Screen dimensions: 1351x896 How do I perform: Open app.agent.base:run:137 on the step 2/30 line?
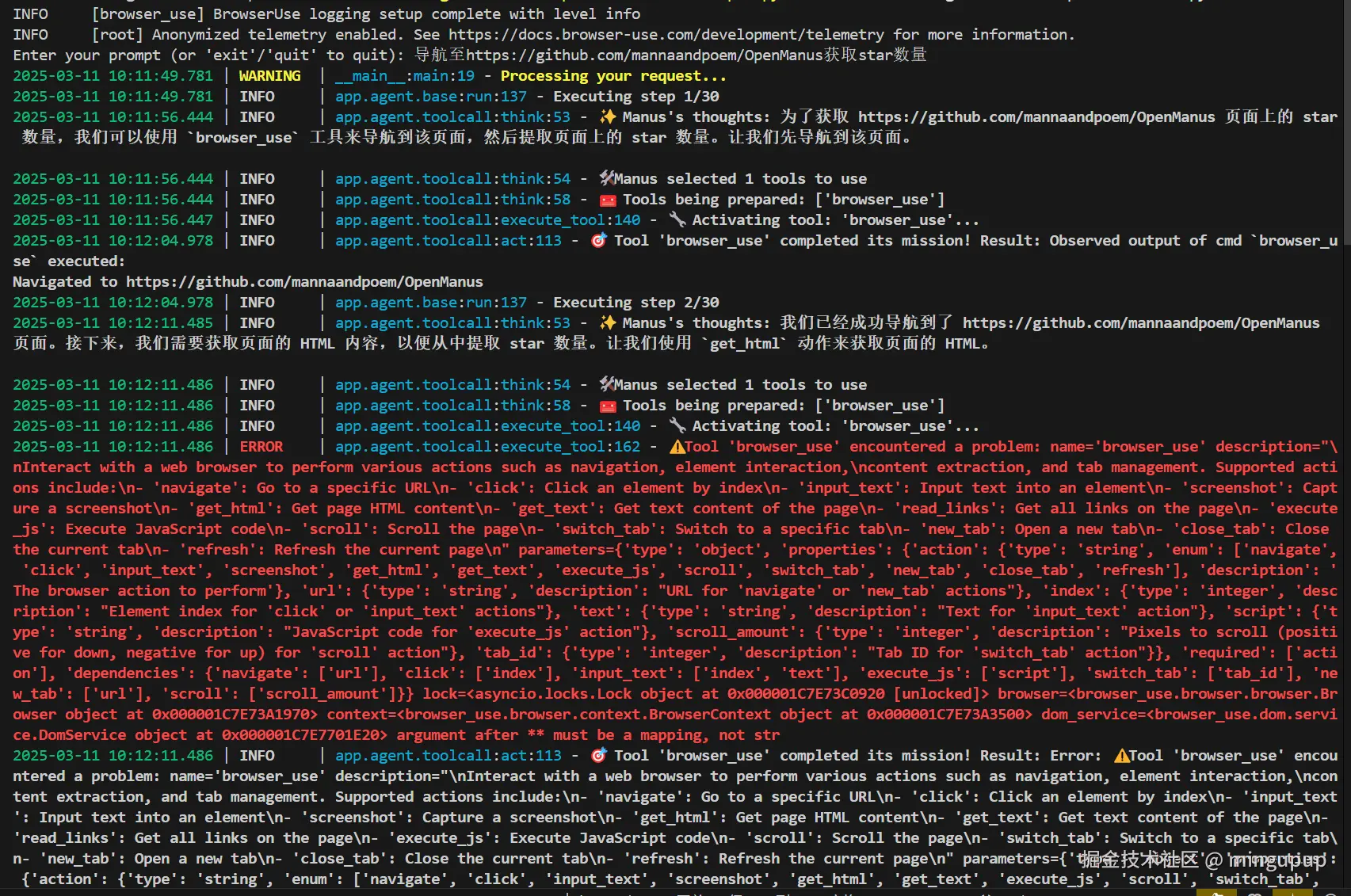click(430, 303)
